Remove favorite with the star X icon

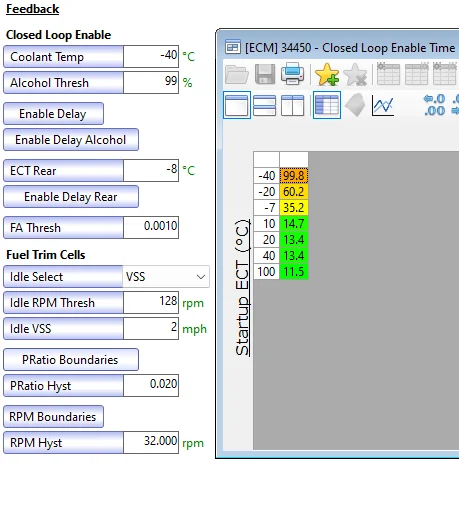click(355, 74)
